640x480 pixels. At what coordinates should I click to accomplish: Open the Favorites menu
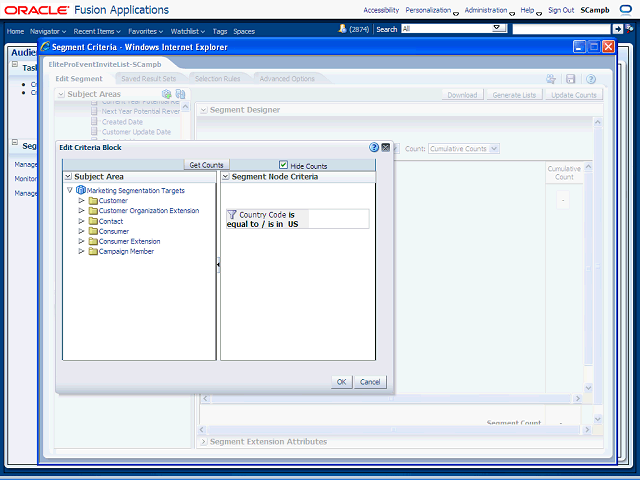146,31
